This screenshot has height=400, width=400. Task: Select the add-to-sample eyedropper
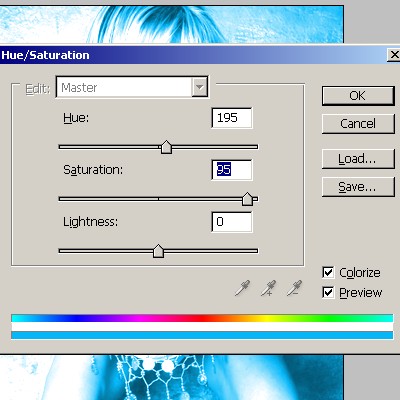point(268,288)
